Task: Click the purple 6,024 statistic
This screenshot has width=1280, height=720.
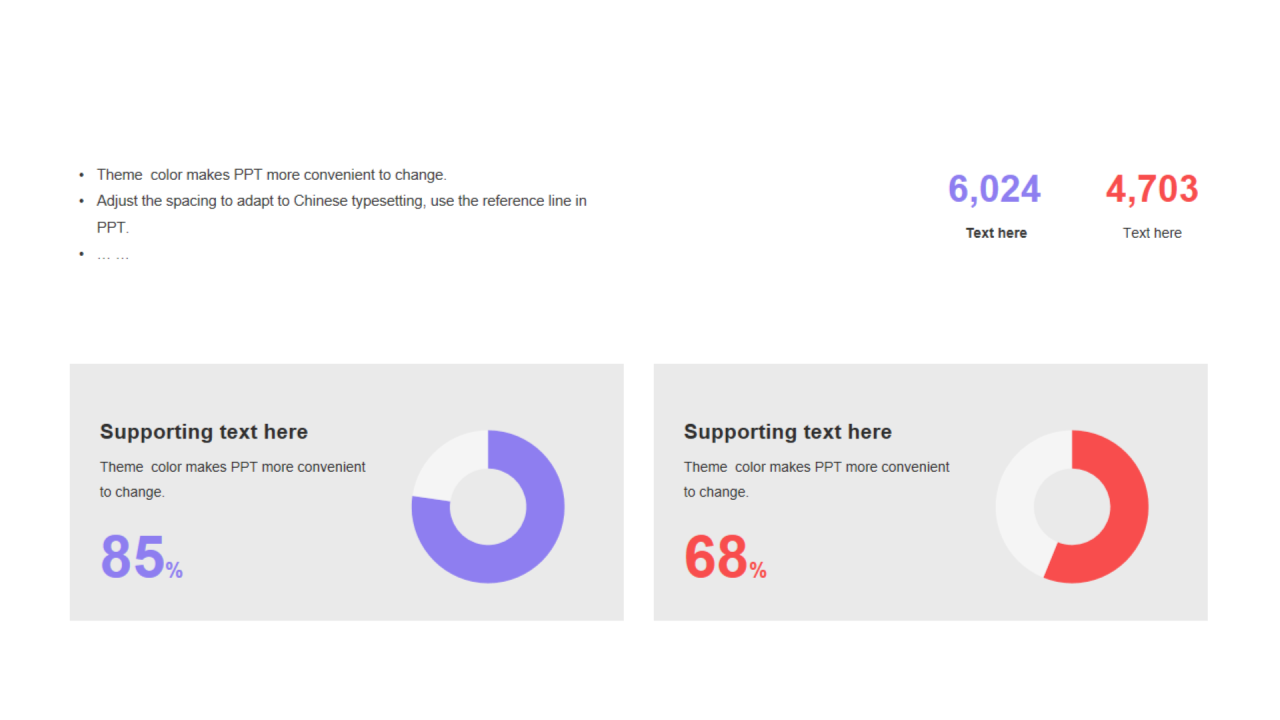Action: 994,189
